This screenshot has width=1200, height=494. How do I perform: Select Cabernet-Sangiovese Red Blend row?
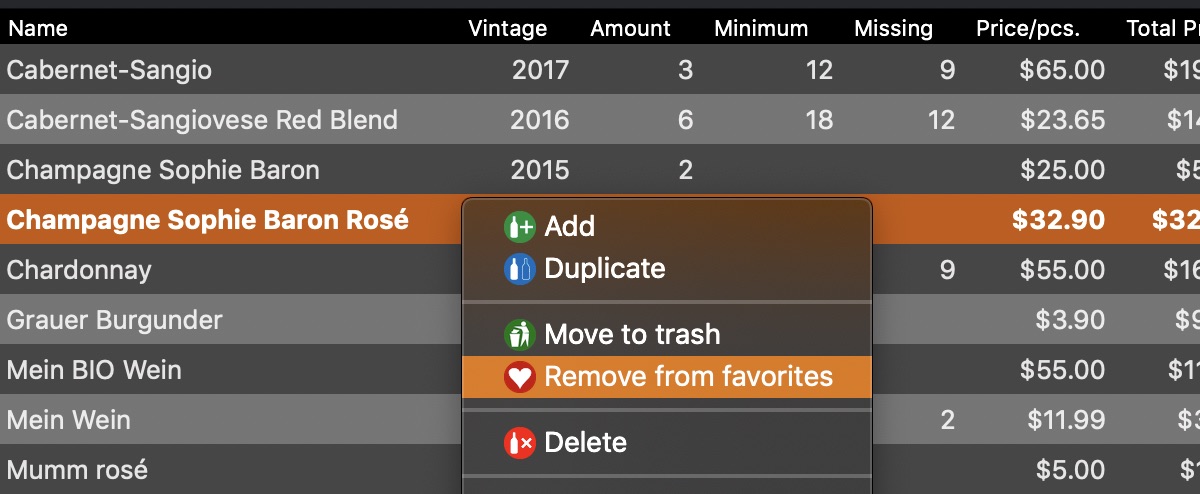point(600,119)
